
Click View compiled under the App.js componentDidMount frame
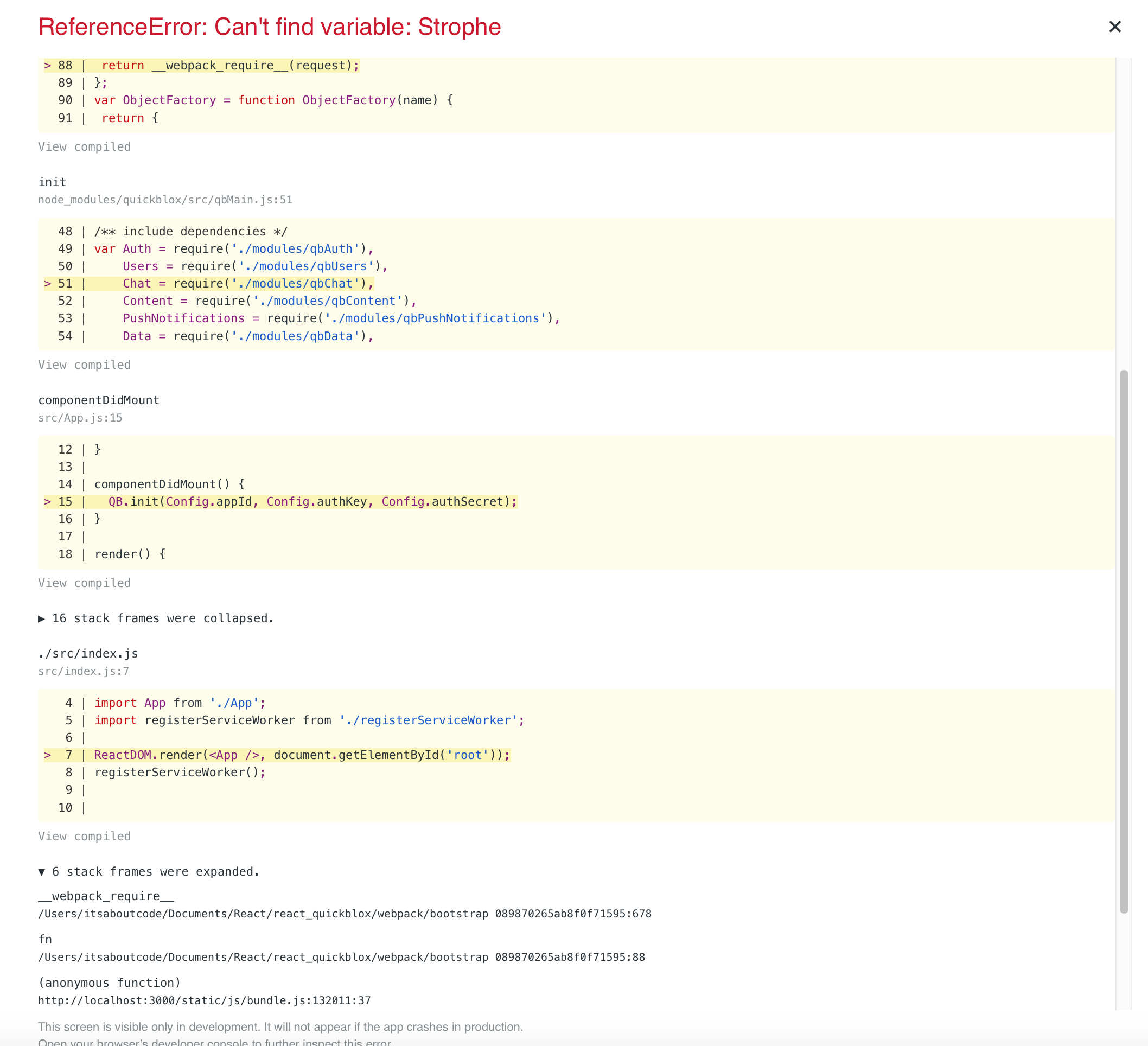pos(84,583)
